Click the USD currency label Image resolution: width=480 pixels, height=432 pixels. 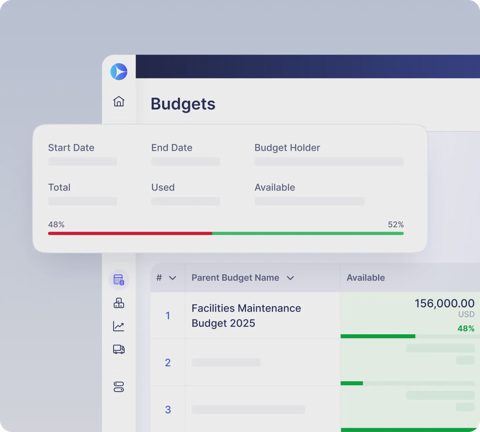point(466,314)
